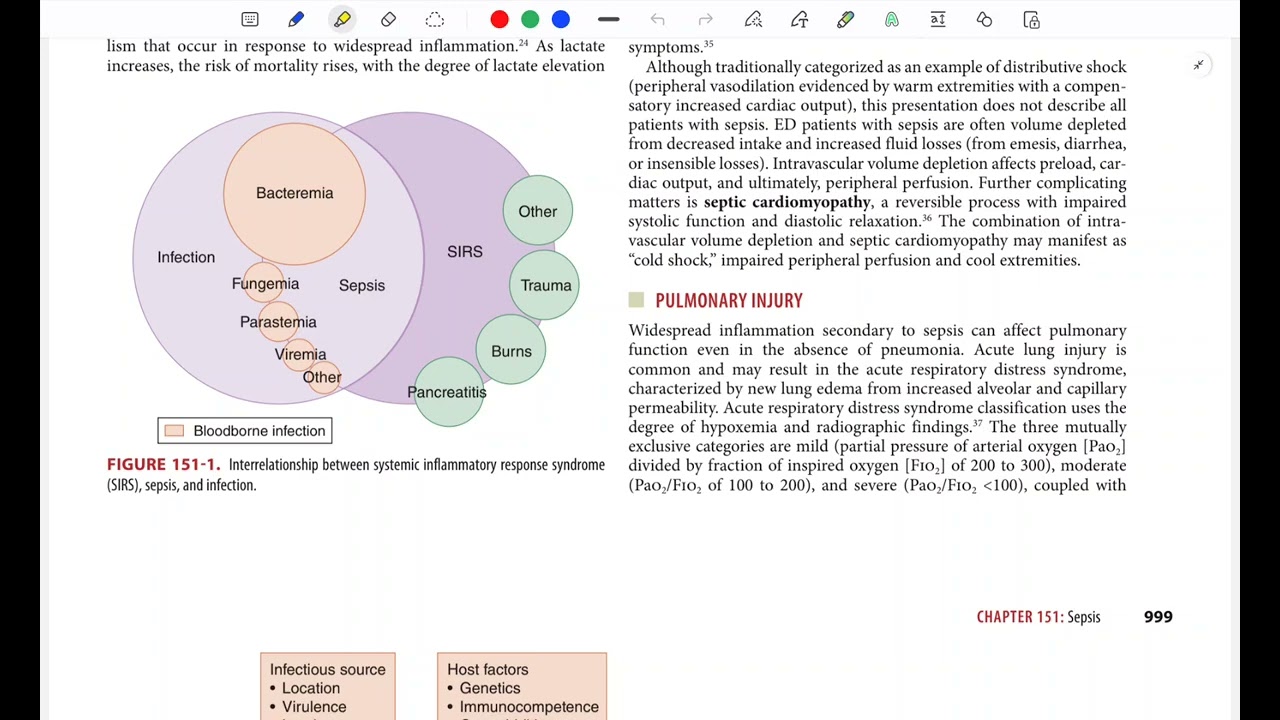Redo the last stroke

pos(705,20)
